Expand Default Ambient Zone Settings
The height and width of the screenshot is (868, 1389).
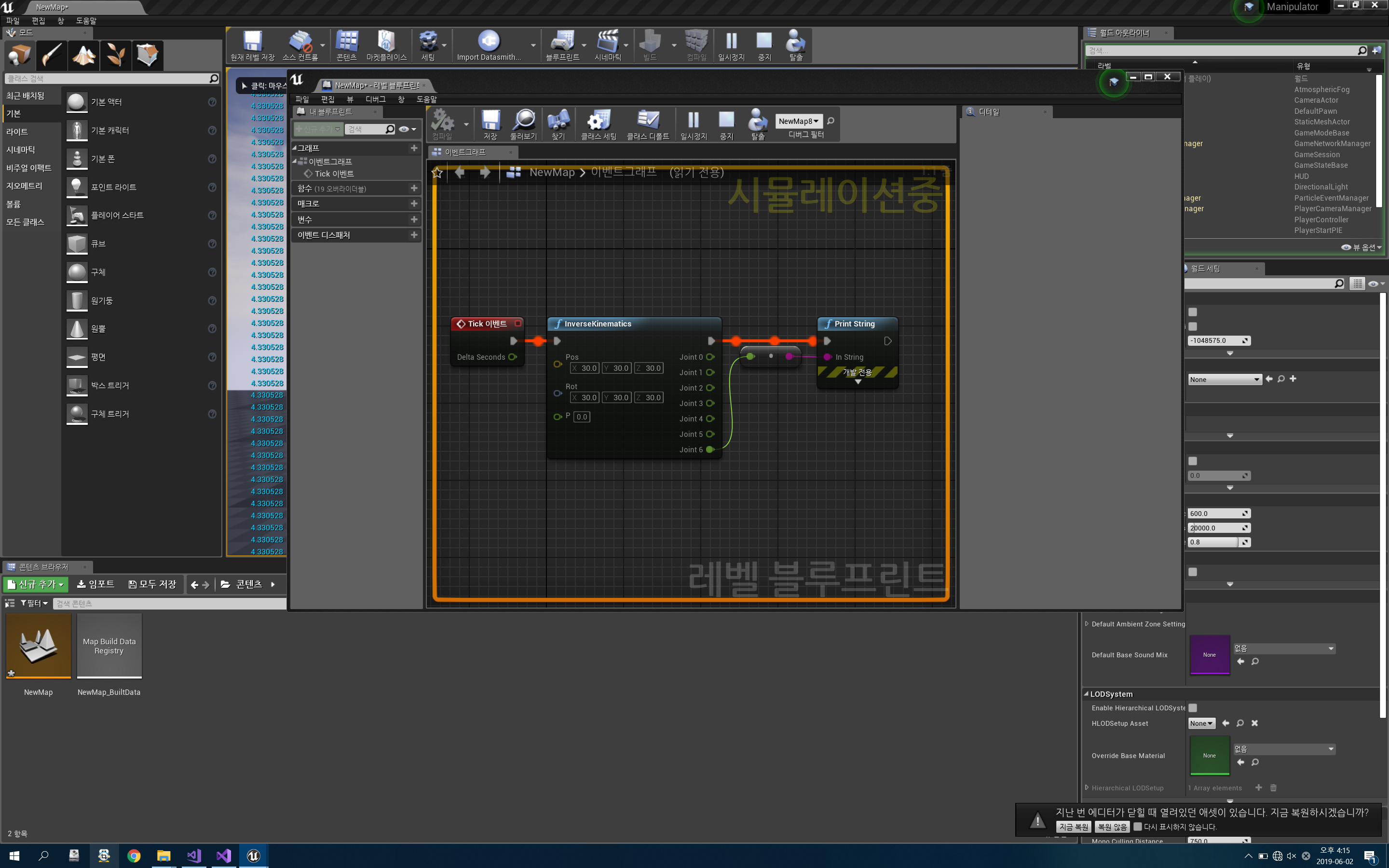pos(1087,624)
